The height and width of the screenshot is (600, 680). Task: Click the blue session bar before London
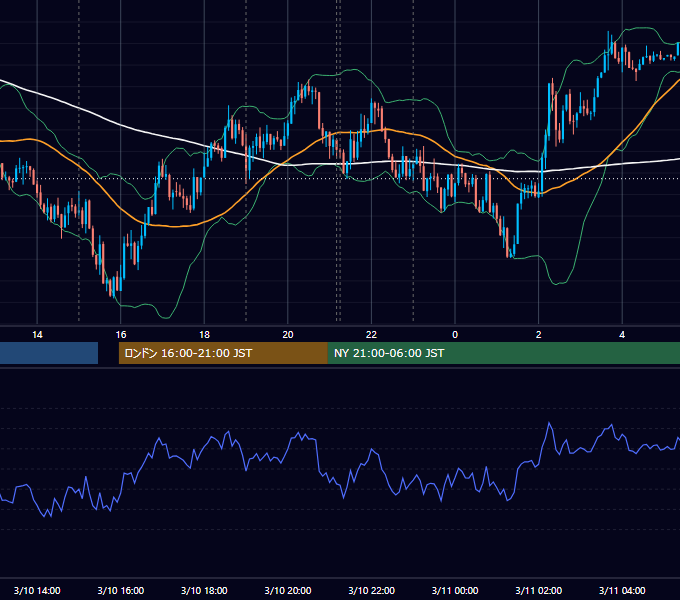point(49,353)
